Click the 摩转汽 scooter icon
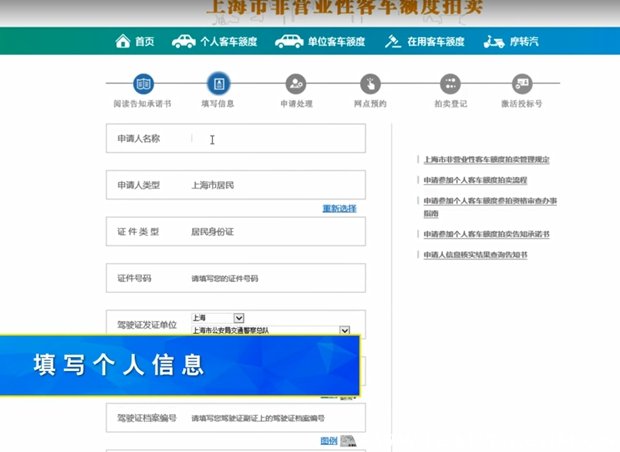The image size is (620, 452). pos(494,41)
